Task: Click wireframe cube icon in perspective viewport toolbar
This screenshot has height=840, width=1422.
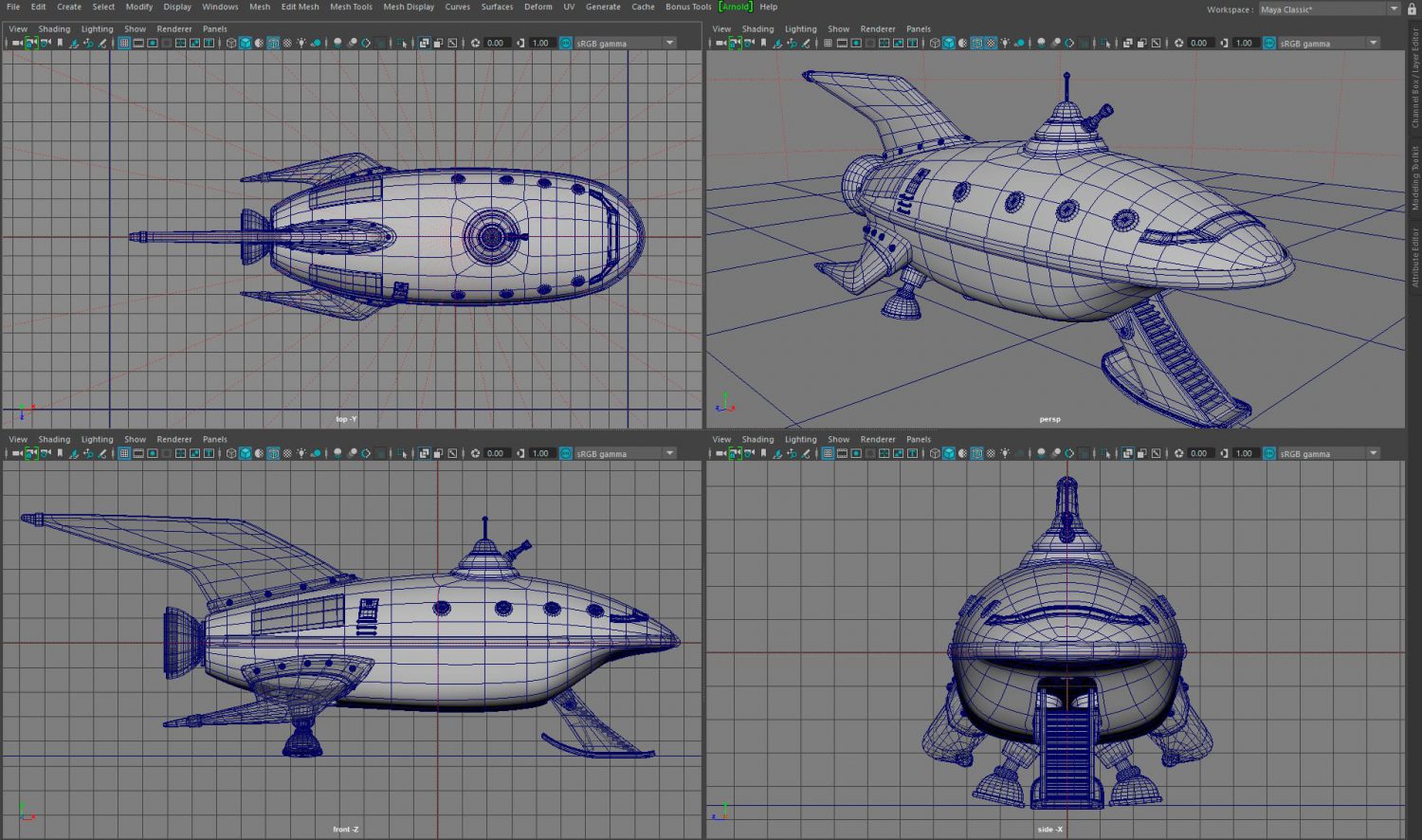Action: (935, 43)
